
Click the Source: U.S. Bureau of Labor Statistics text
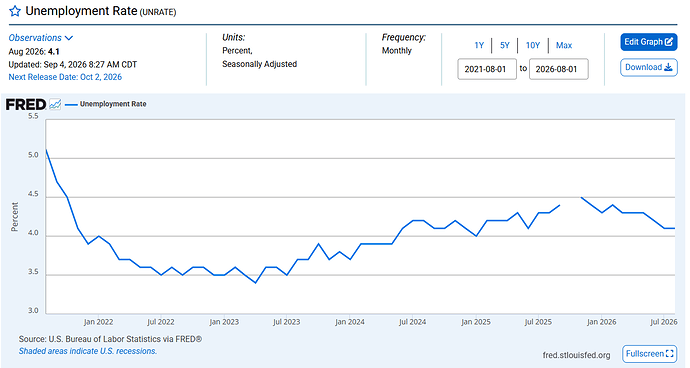pos(110,339)
